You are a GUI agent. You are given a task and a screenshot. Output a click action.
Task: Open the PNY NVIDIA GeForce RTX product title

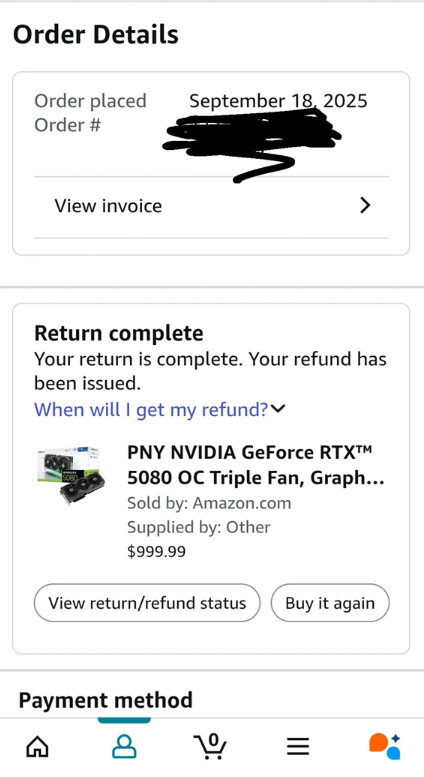[x=256, y=465]
